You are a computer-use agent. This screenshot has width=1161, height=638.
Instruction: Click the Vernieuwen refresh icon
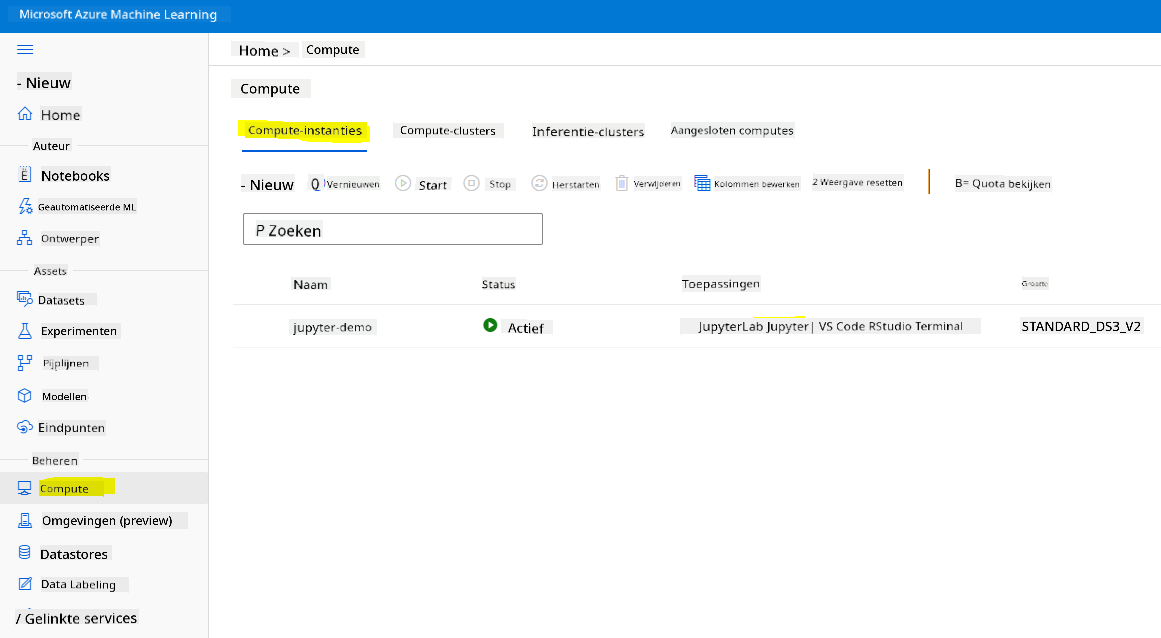tap(316, 184)
